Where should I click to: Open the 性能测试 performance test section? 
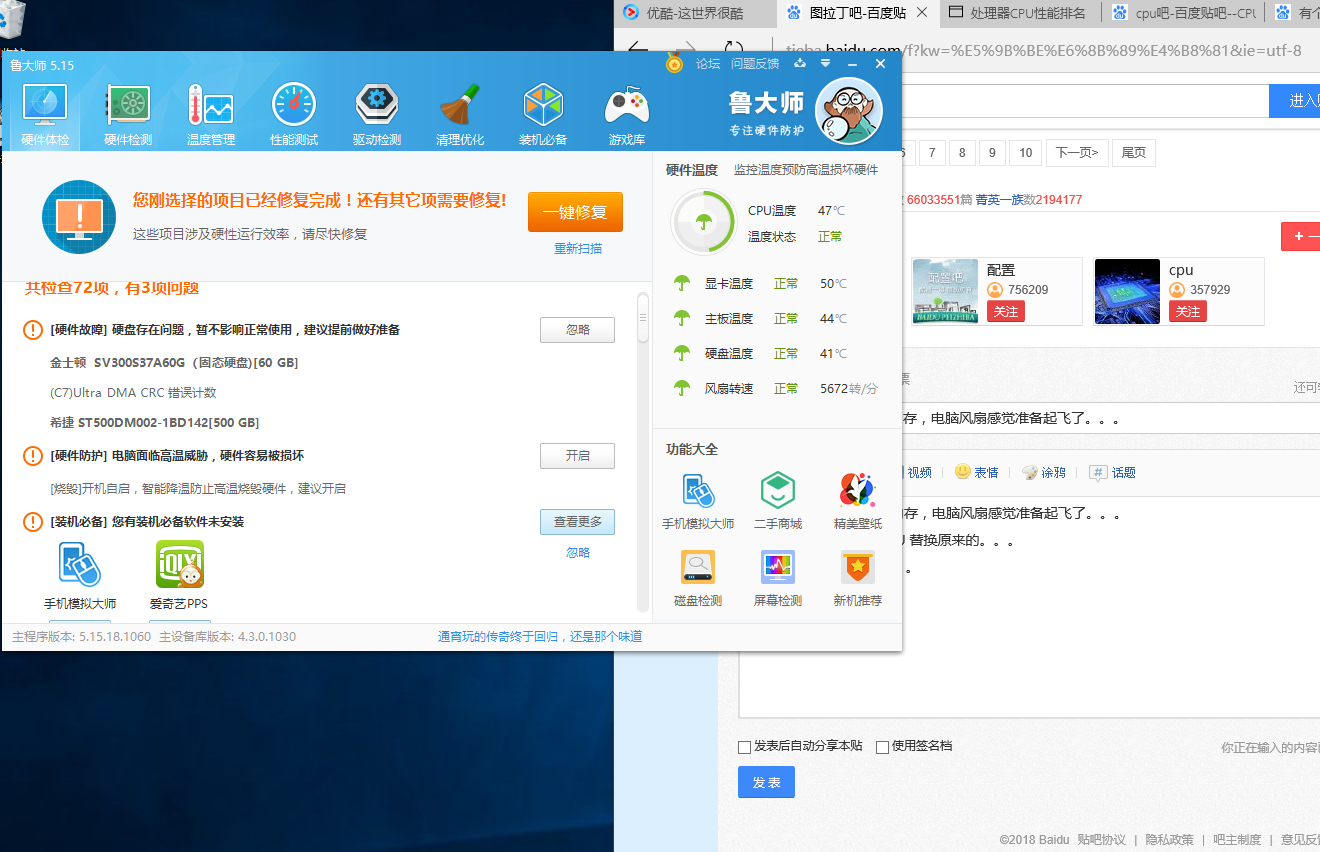(294, 114)
